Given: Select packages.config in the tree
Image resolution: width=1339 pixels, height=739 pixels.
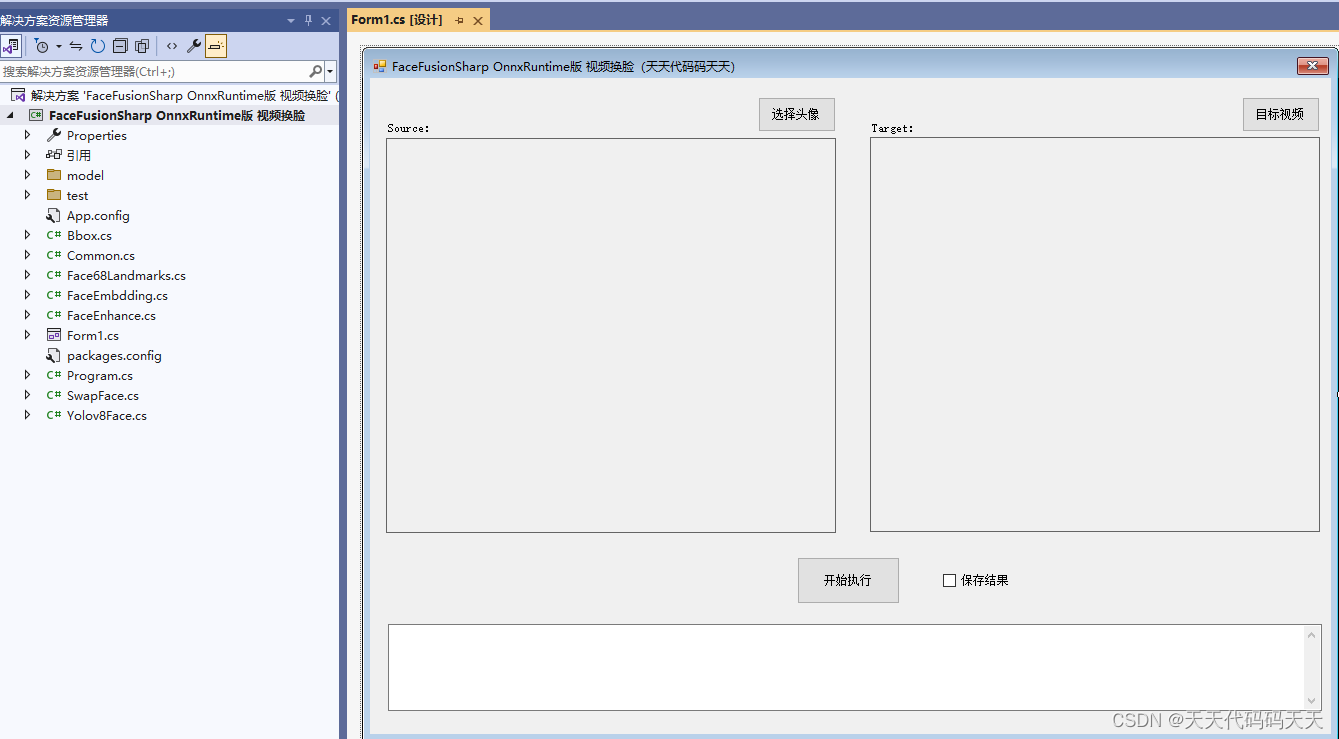Looking at the screenshot, I should click(114, 355).
